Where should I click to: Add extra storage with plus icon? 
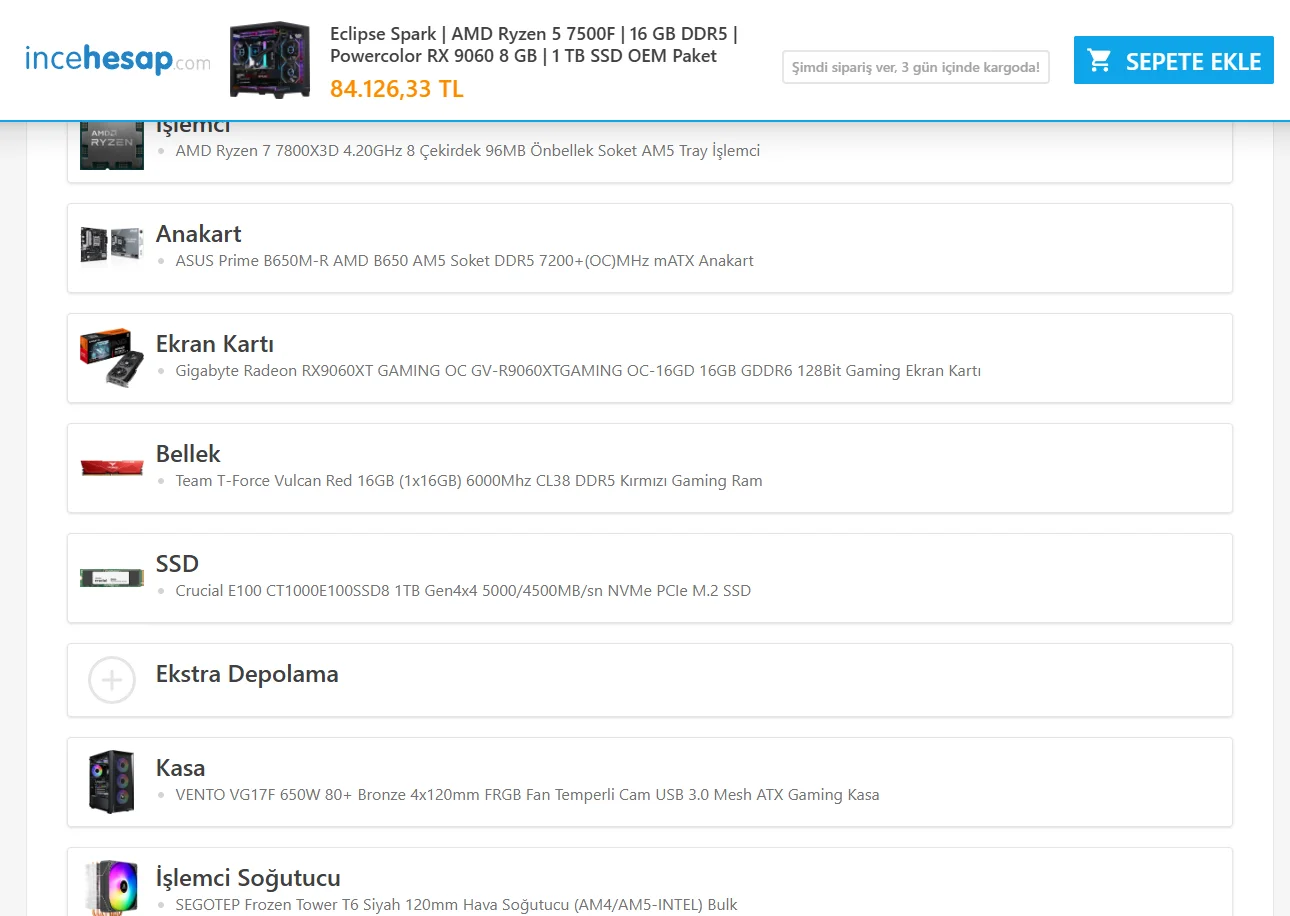[112, 680]
